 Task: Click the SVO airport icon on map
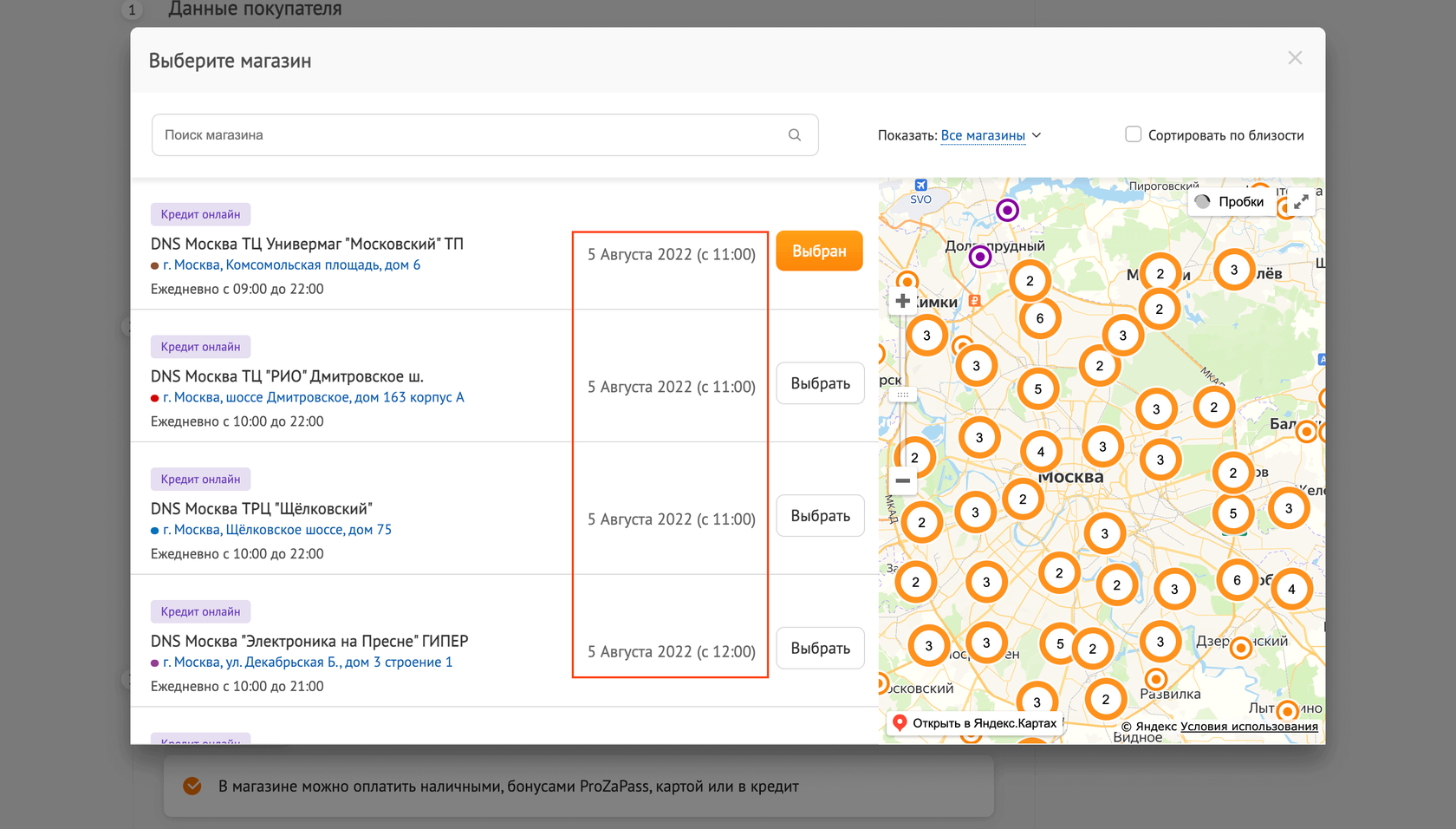920,186
